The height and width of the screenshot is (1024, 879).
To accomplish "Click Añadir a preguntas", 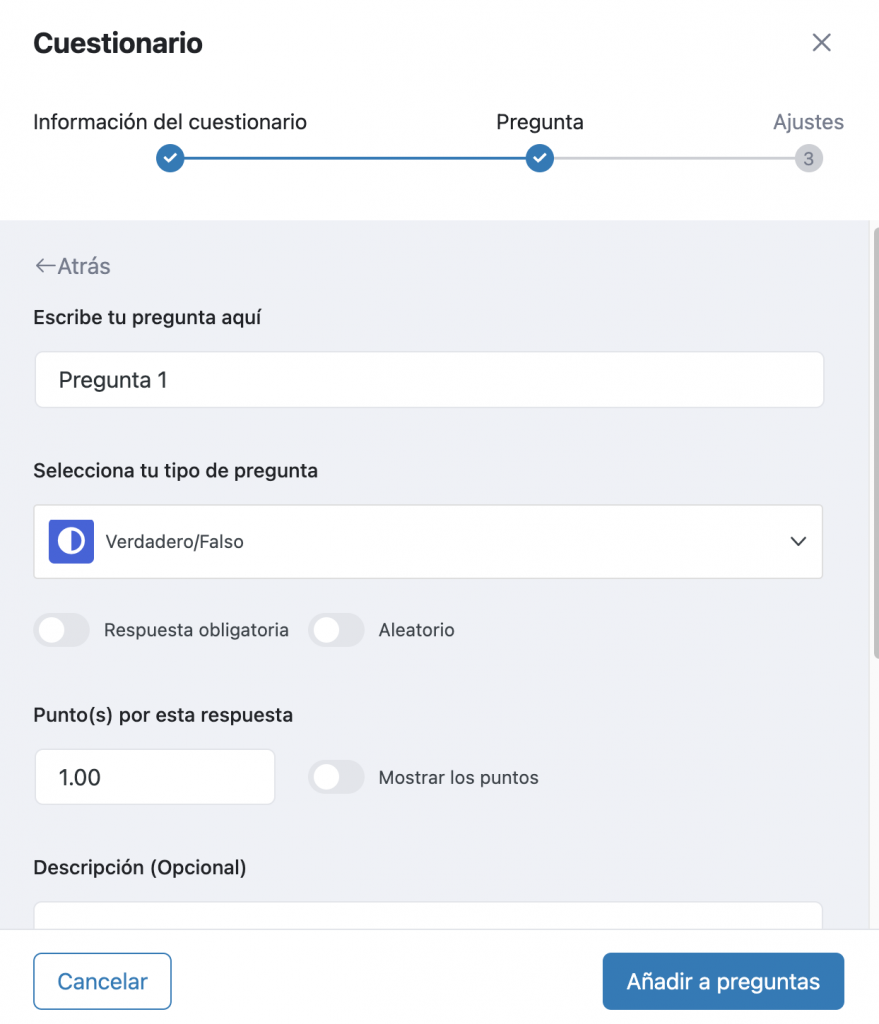I will tap(722, 981).
